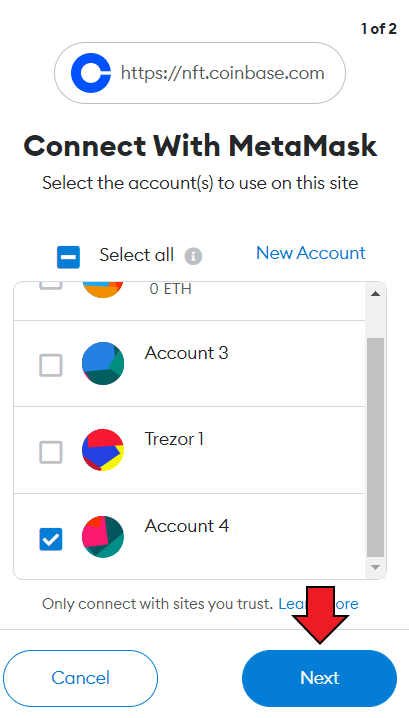Click Account 3's blue-green avatar
The image size is (409, 718).
(103, 363)
